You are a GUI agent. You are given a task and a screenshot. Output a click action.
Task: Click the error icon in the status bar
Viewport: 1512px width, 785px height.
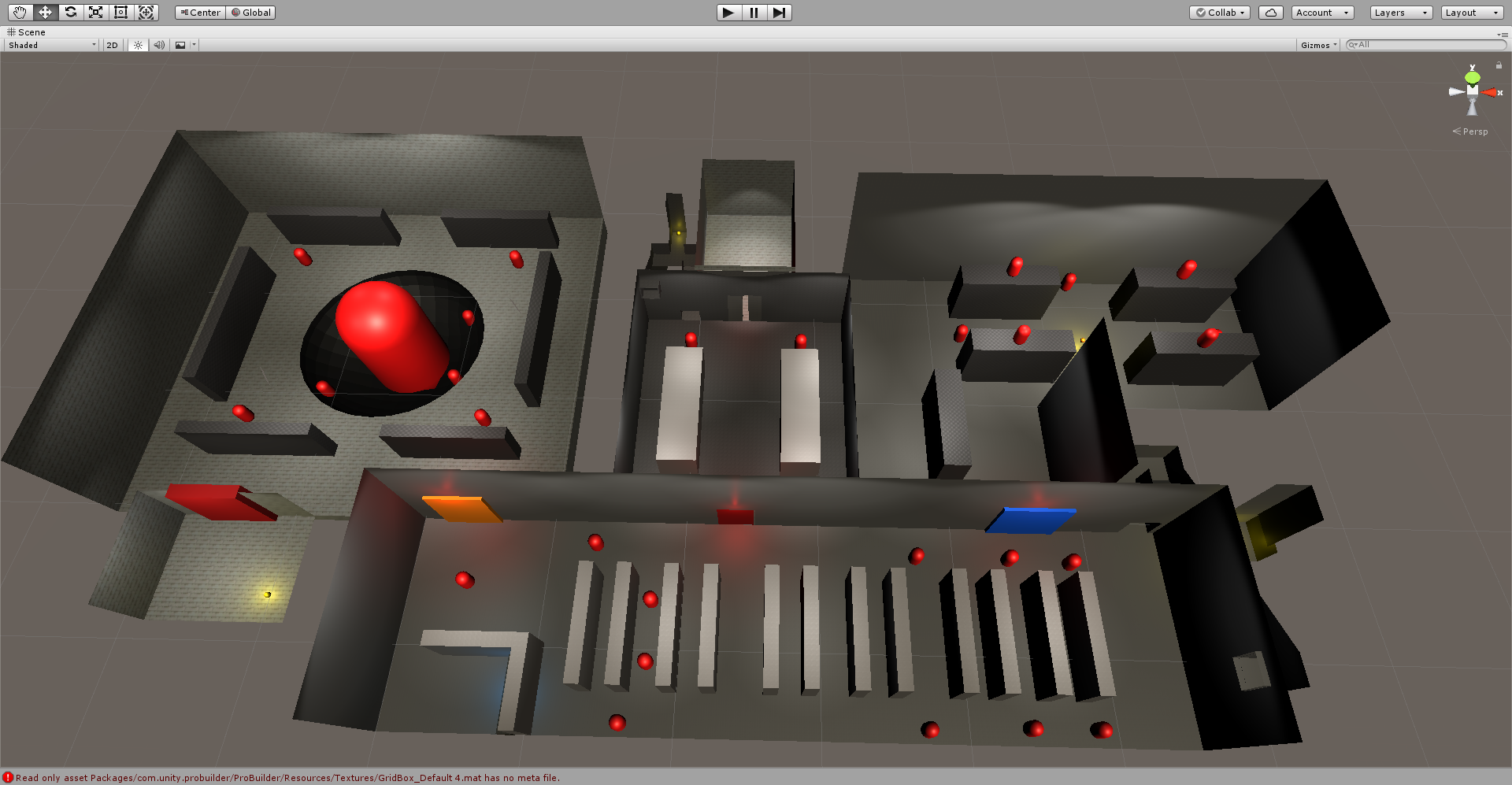9,777
